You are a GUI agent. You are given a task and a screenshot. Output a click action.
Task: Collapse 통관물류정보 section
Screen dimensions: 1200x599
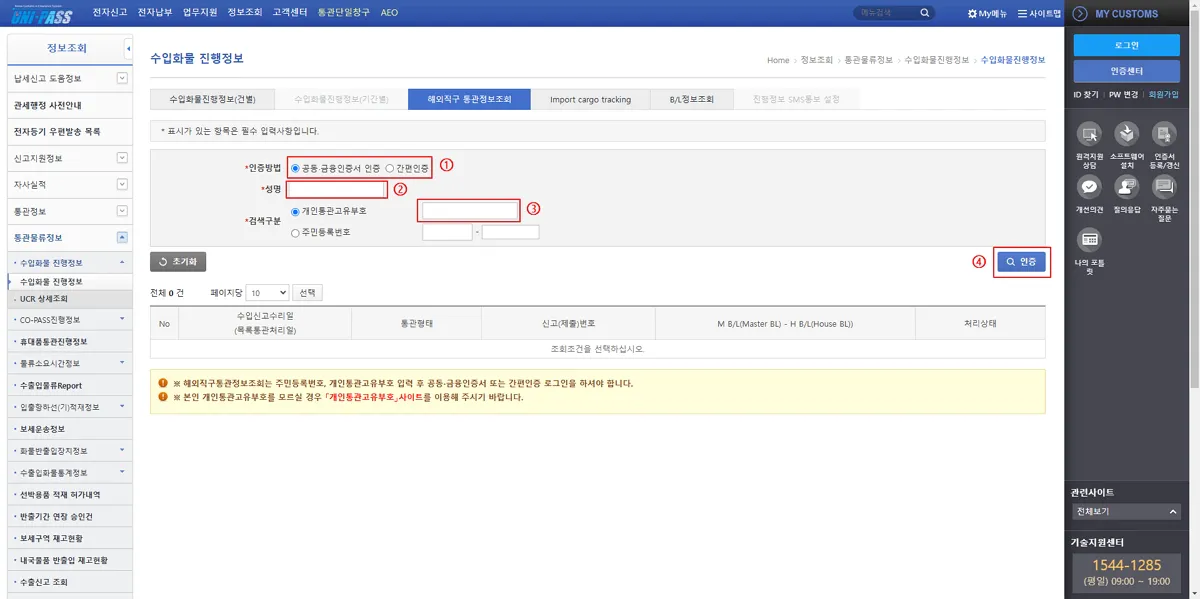click(122, 238)
